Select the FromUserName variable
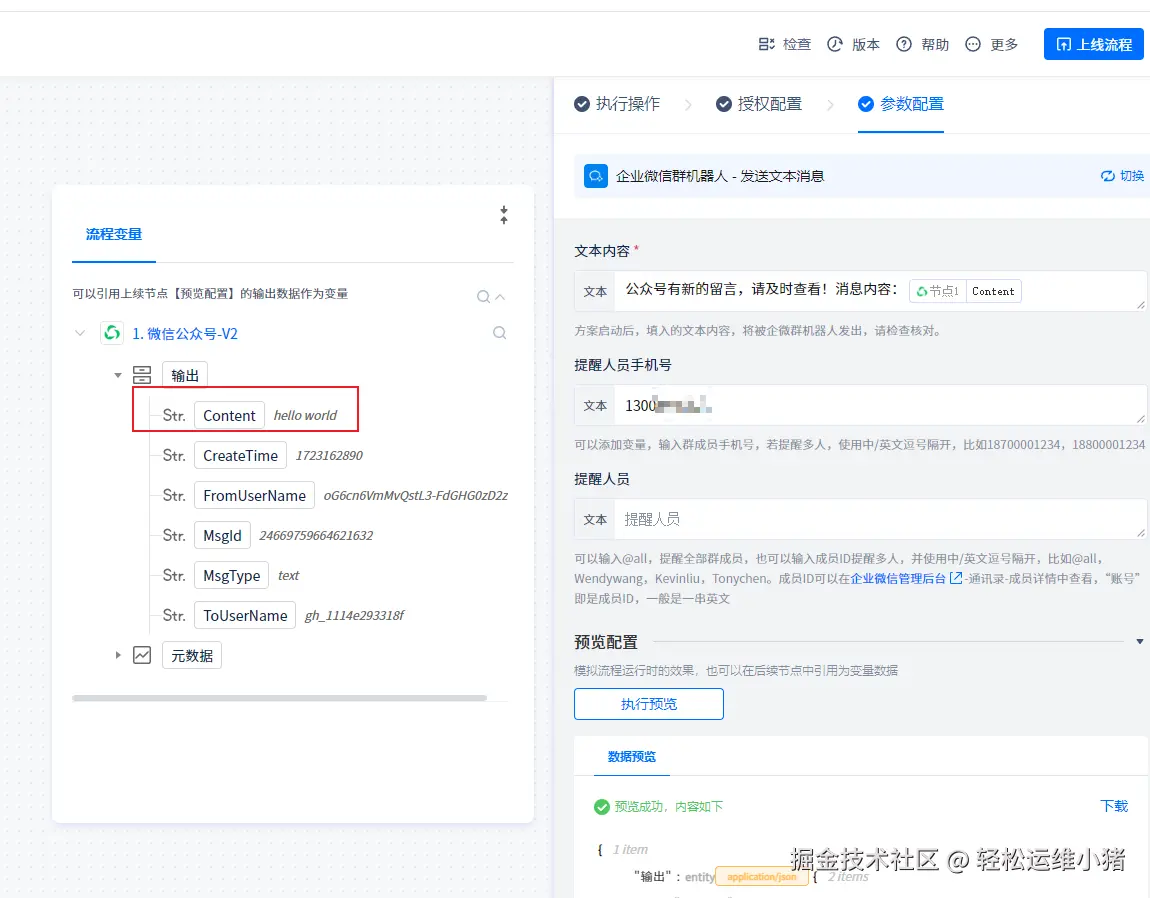 click(x=254, y=495)
